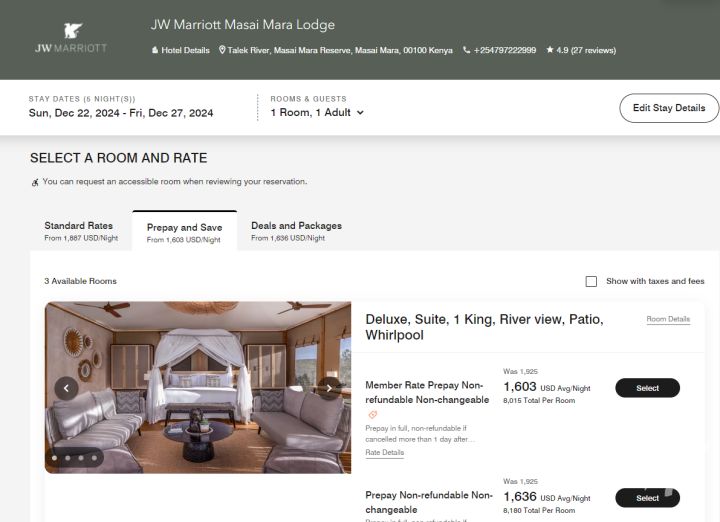Click the hotel building icon beside Hotel Details

point(155,50)
